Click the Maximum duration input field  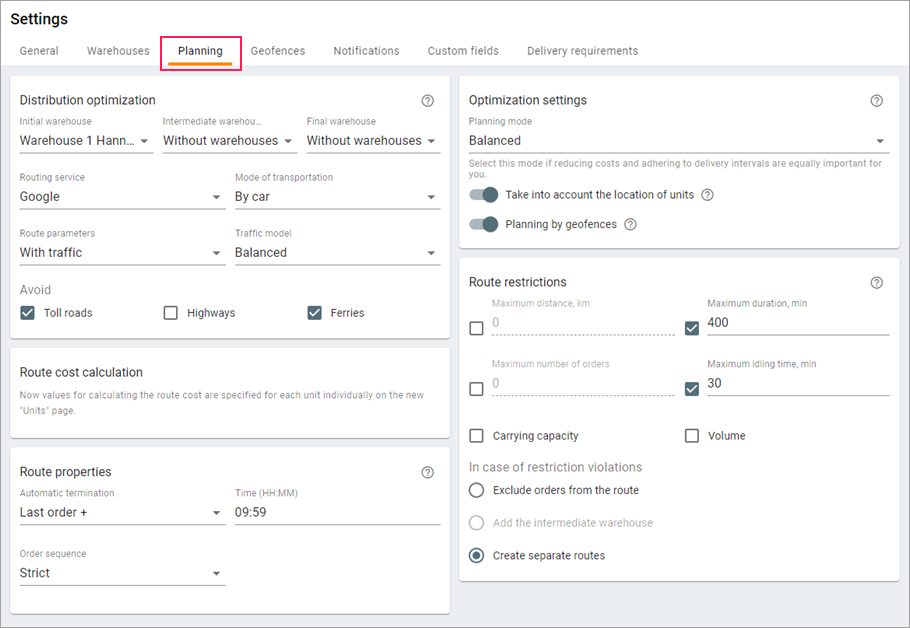point(796,323)
